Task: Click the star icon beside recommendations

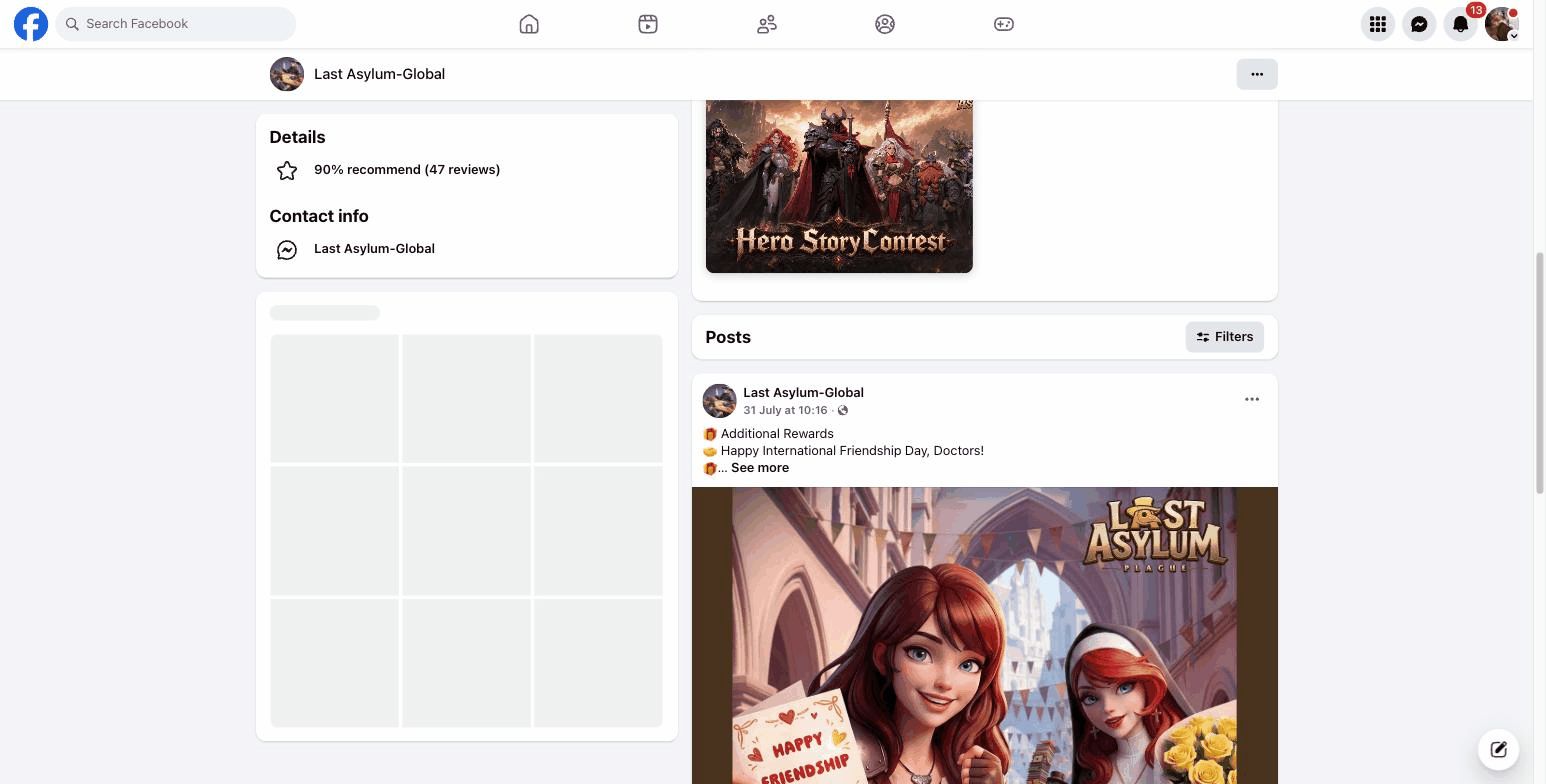Action: [x=287, y=171]
